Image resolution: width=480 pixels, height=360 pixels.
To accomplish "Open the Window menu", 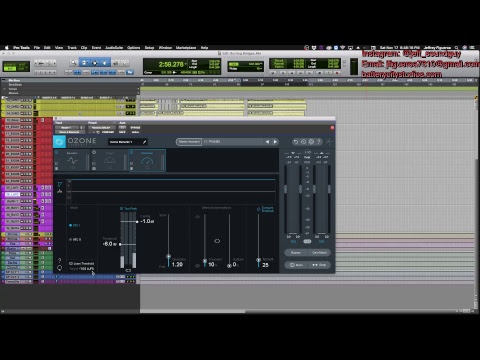I will click(x=165, y=48).
